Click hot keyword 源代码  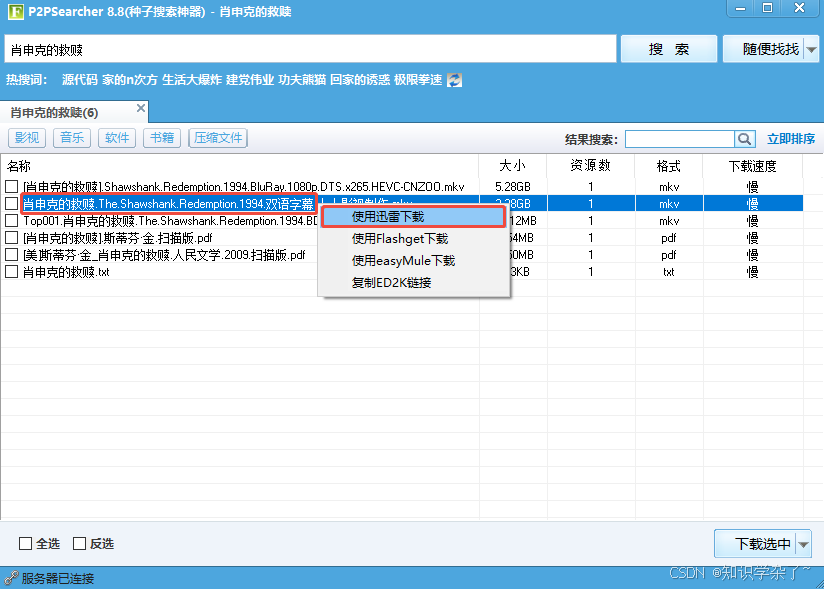[79, 80]
